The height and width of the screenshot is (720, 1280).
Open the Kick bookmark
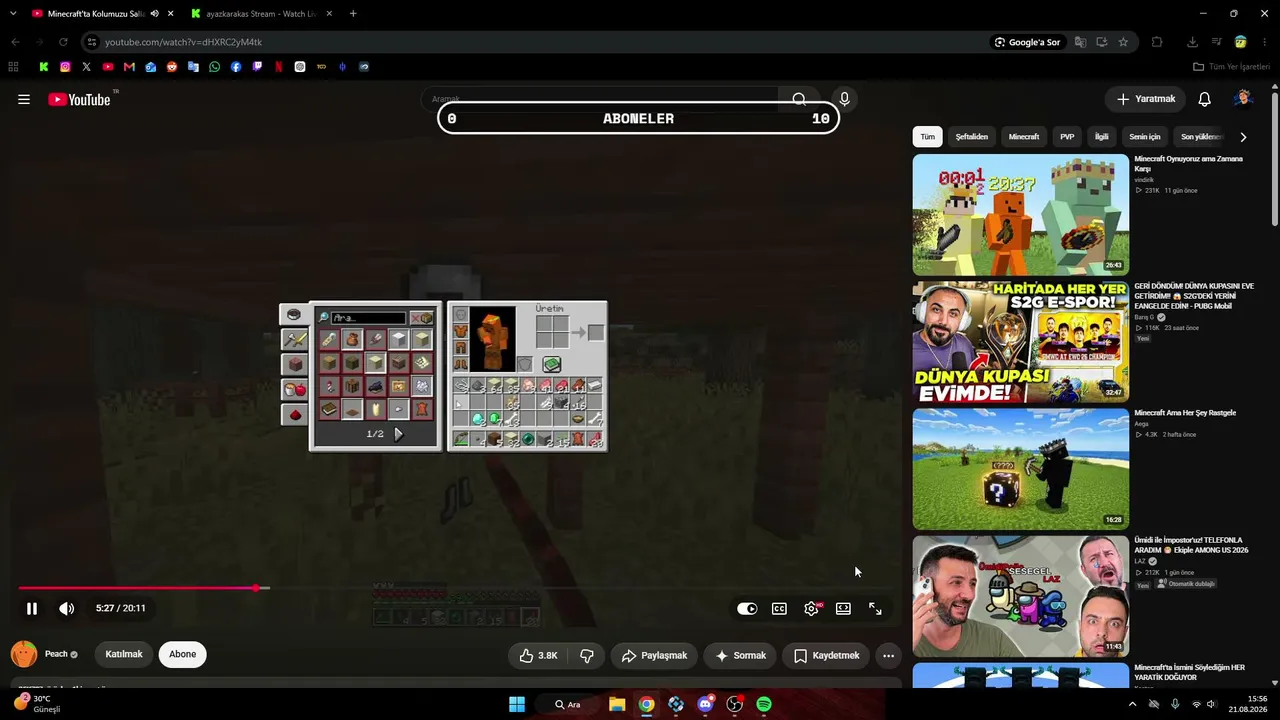point(44,67)
